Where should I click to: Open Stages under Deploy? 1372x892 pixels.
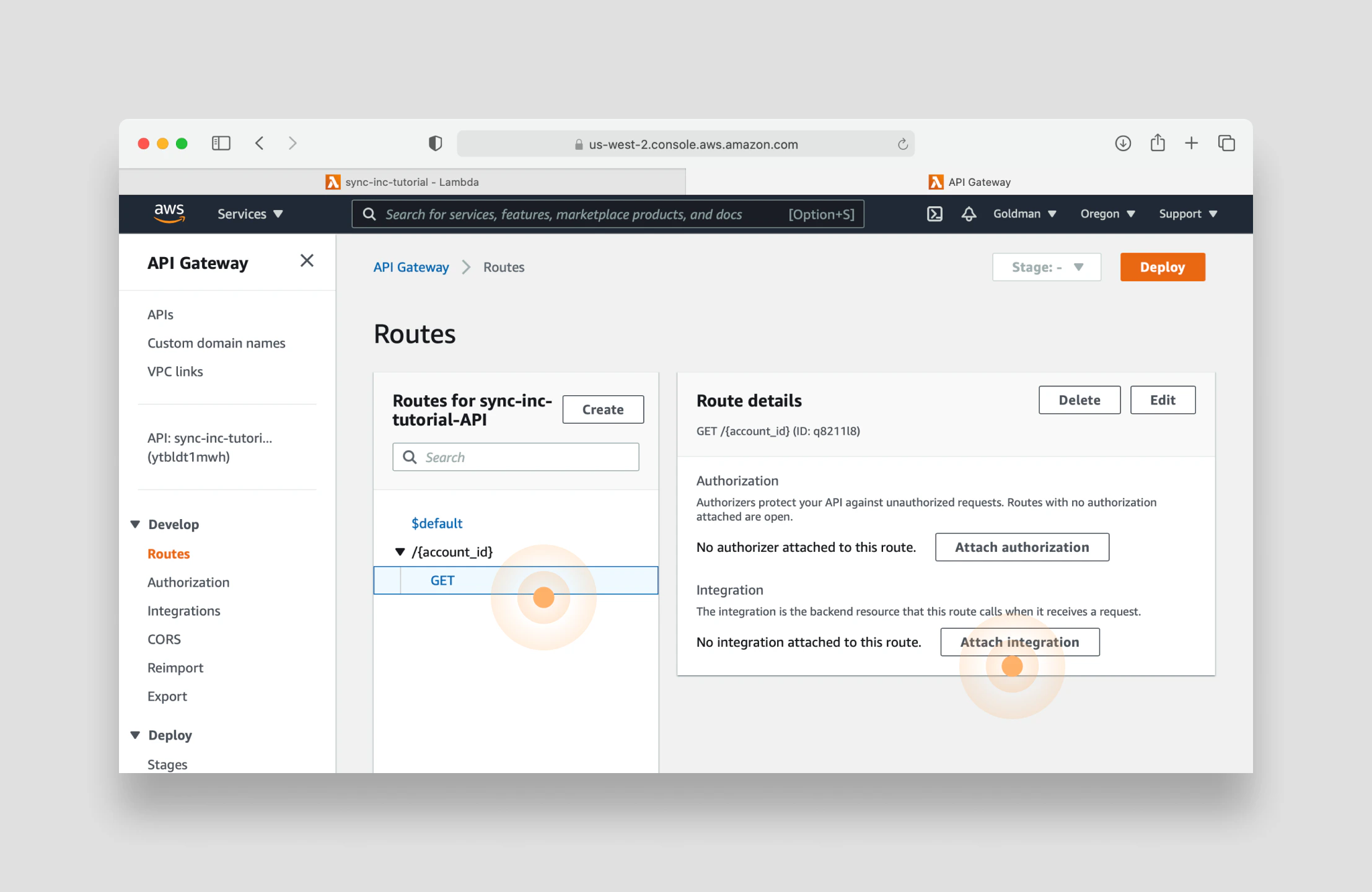pyautogui.click(x=167, y=764)
